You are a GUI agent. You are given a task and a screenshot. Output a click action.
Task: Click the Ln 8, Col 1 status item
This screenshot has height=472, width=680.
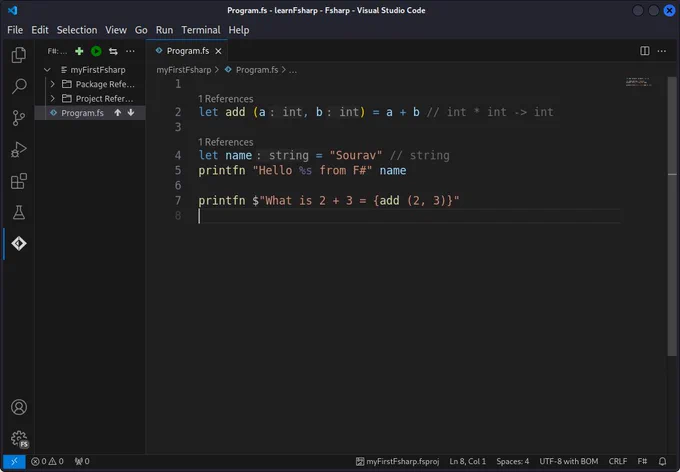tap(468, 461)
